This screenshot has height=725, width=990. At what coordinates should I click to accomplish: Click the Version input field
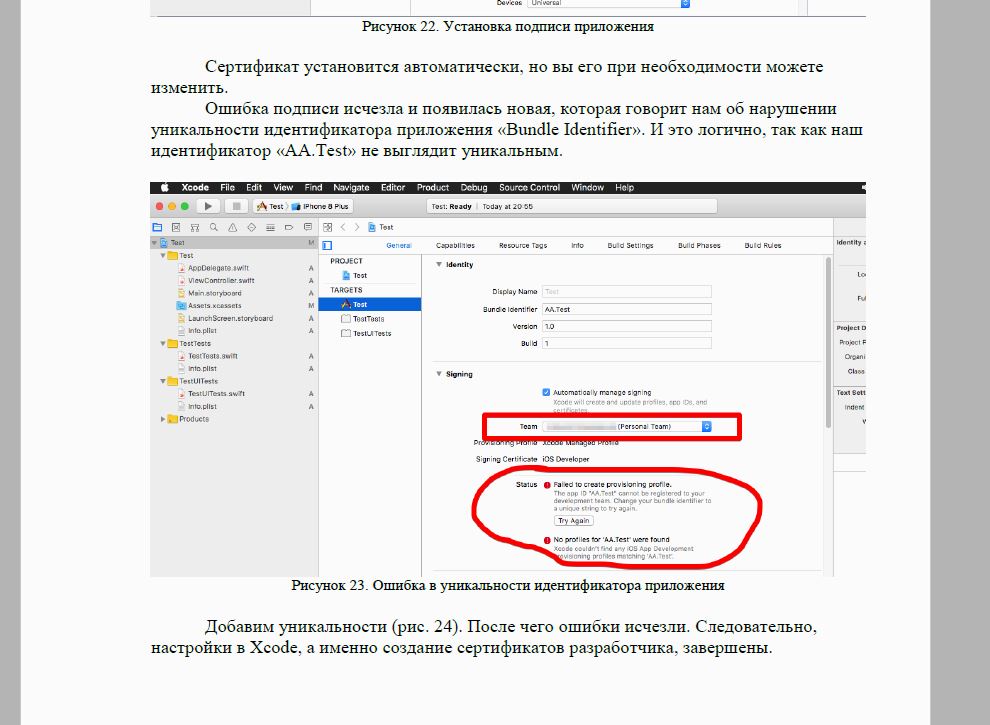tap(627, 327)
